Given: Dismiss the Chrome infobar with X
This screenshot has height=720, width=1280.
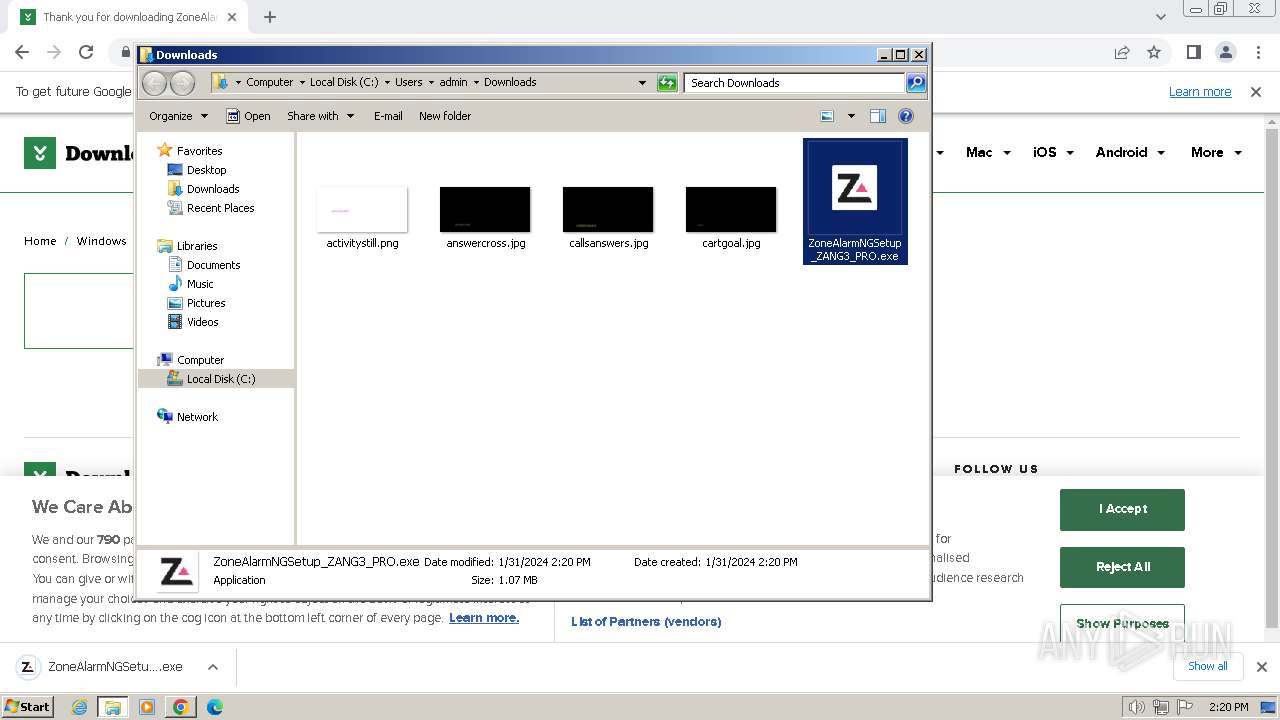Looking at the screenshot, I should click(1256, 92).
